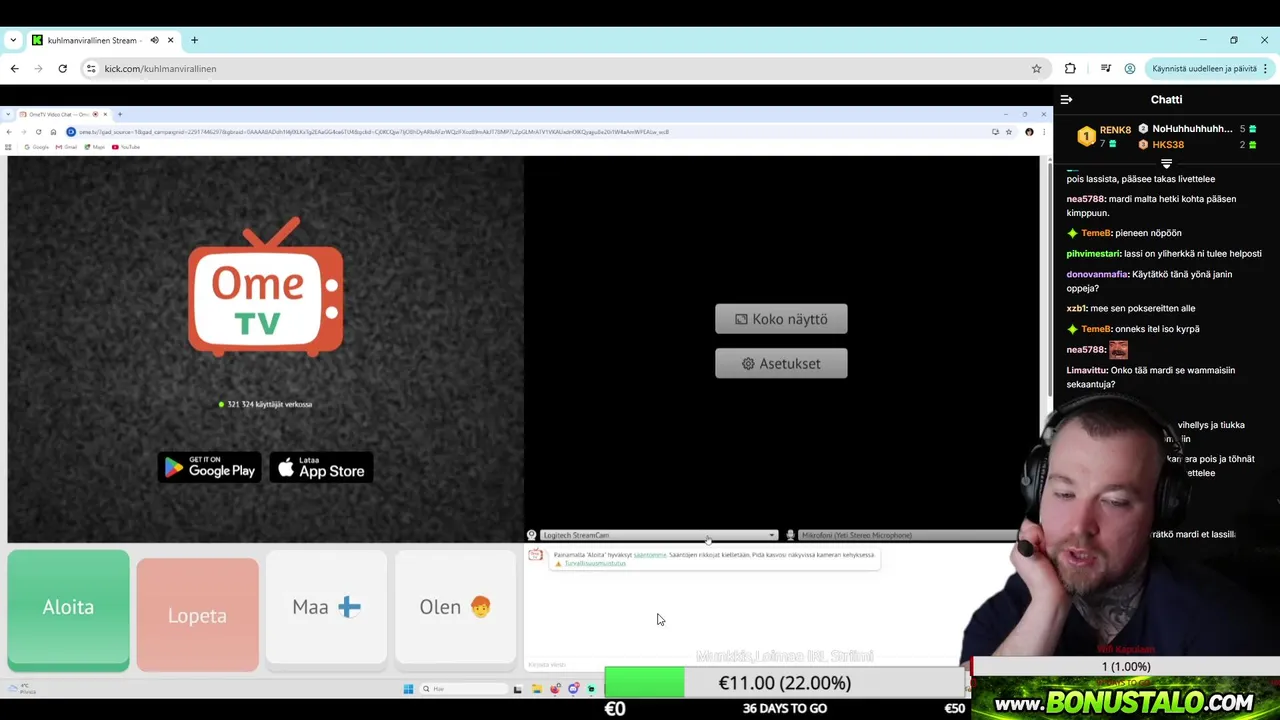This screenshot has width=1280, height=720.
Task: Collapse the Chatti panel with arrow icon
Action: [1066, 99]
